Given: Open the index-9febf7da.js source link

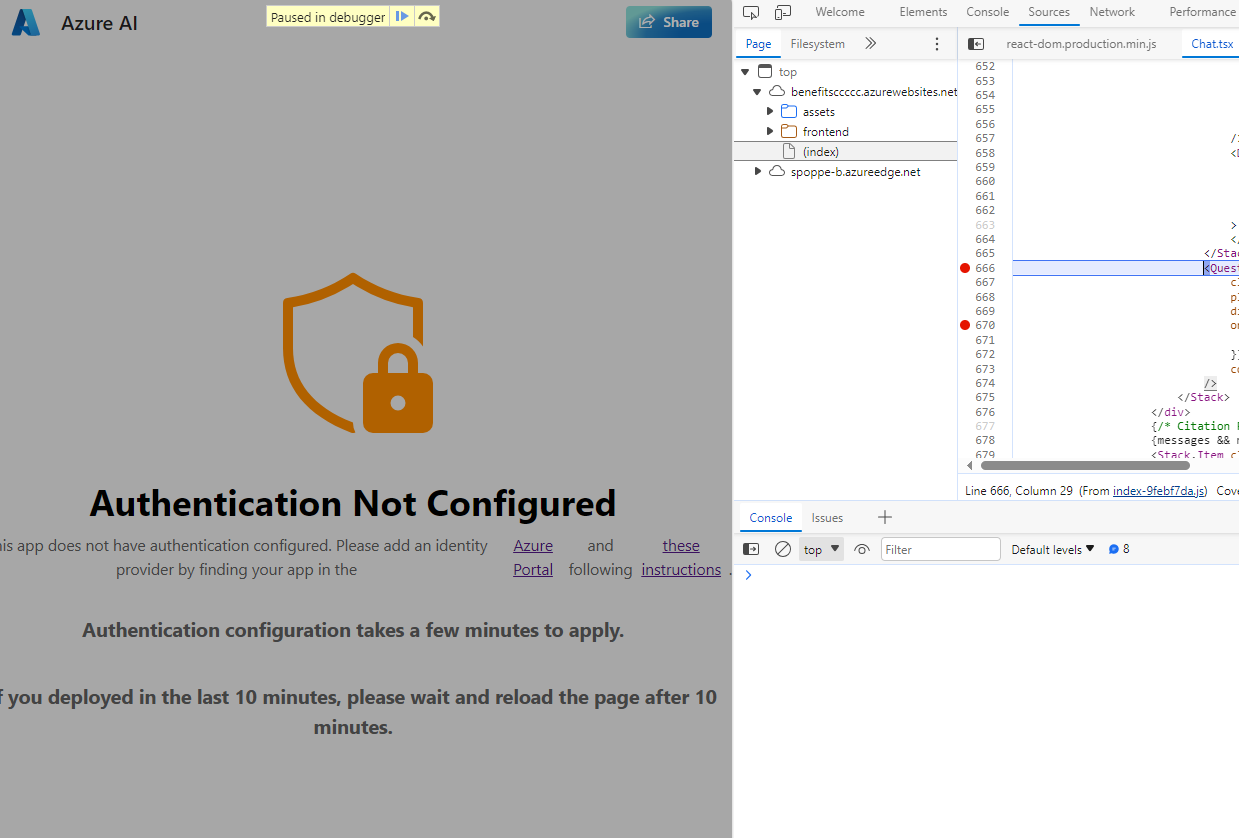Looking at the screenshot, I should 1159,491.
